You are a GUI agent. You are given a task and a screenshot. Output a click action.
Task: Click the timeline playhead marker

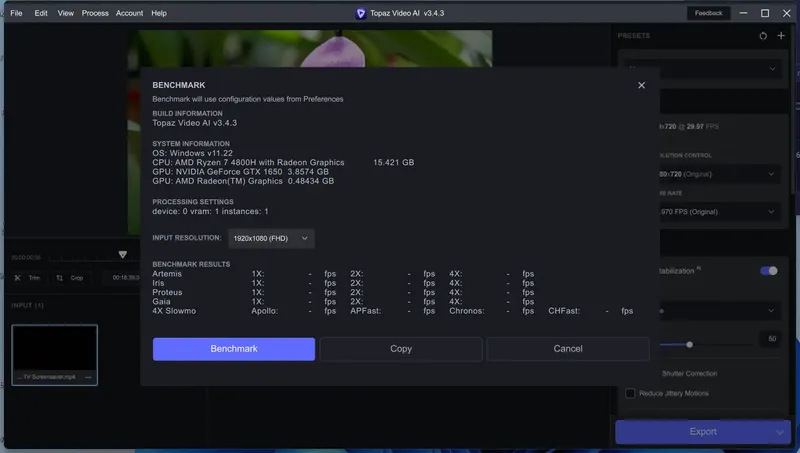coord(122,255)
